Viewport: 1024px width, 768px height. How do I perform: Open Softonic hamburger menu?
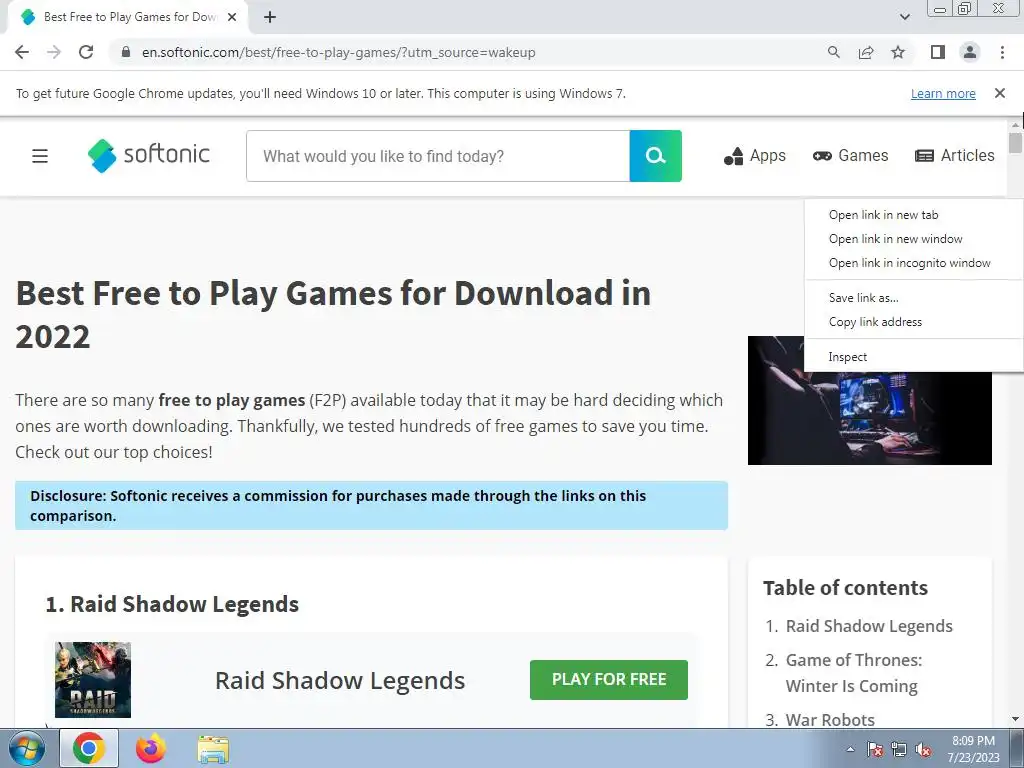40,156
